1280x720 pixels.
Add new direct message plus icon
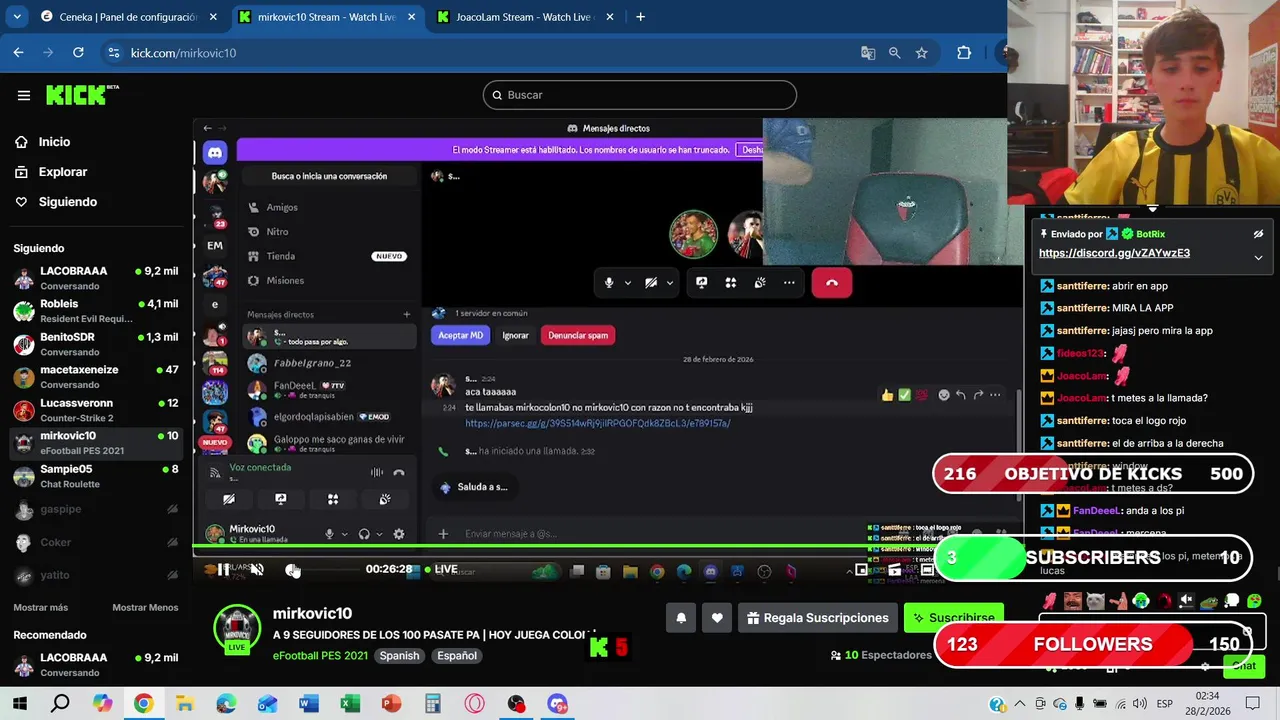click(x=407, y=314)
